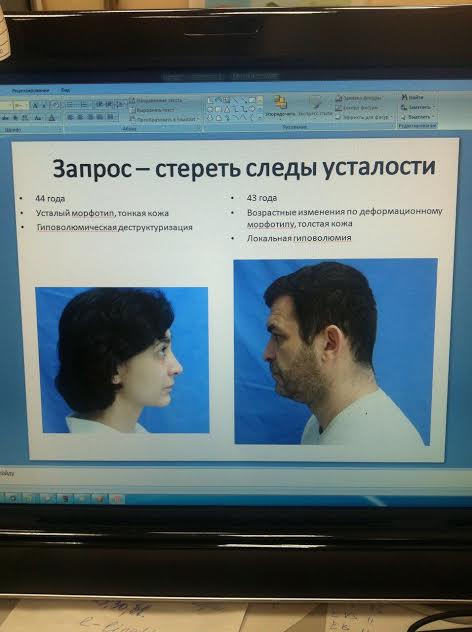
Task: Apply bulleted list formatting
Action: 70,104
